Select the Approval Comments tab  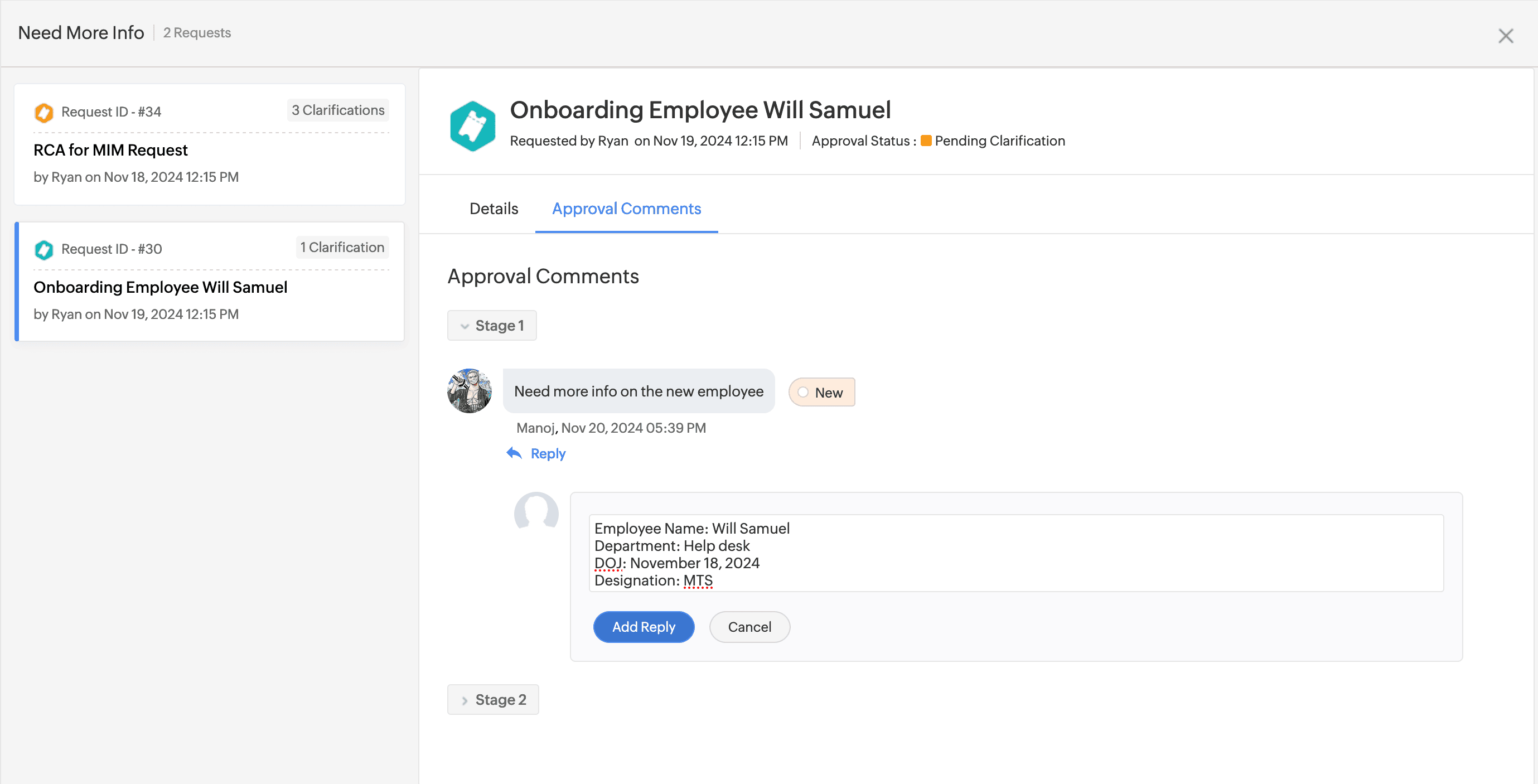626,209
